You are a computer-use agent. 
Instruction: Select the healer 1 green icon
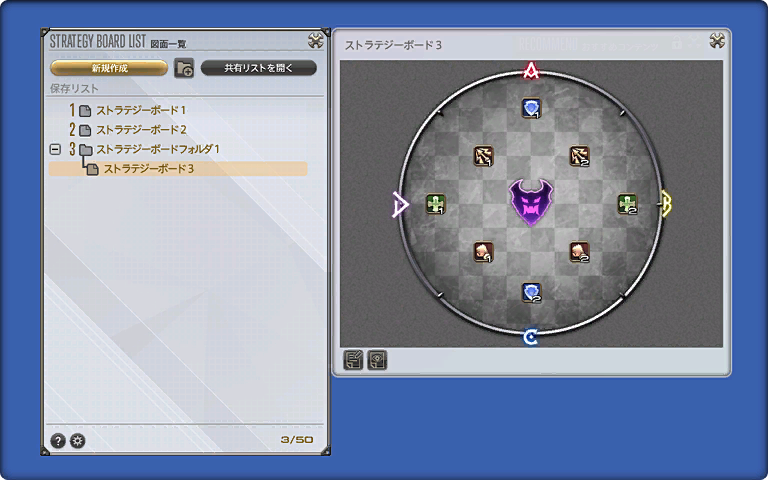tap(435, 204)
